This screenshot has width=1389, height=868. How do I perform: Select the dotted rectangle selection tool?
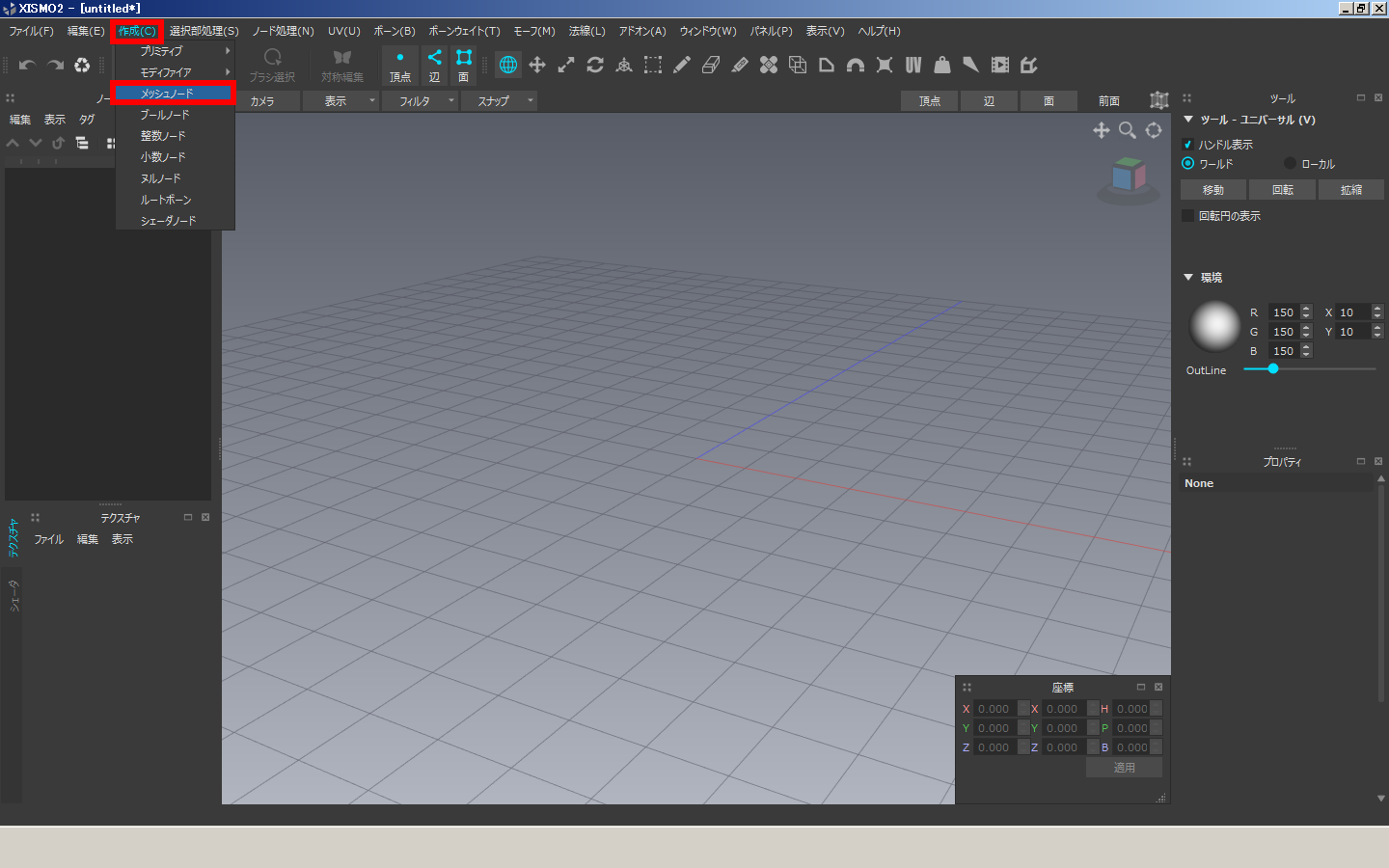point(653,65)
